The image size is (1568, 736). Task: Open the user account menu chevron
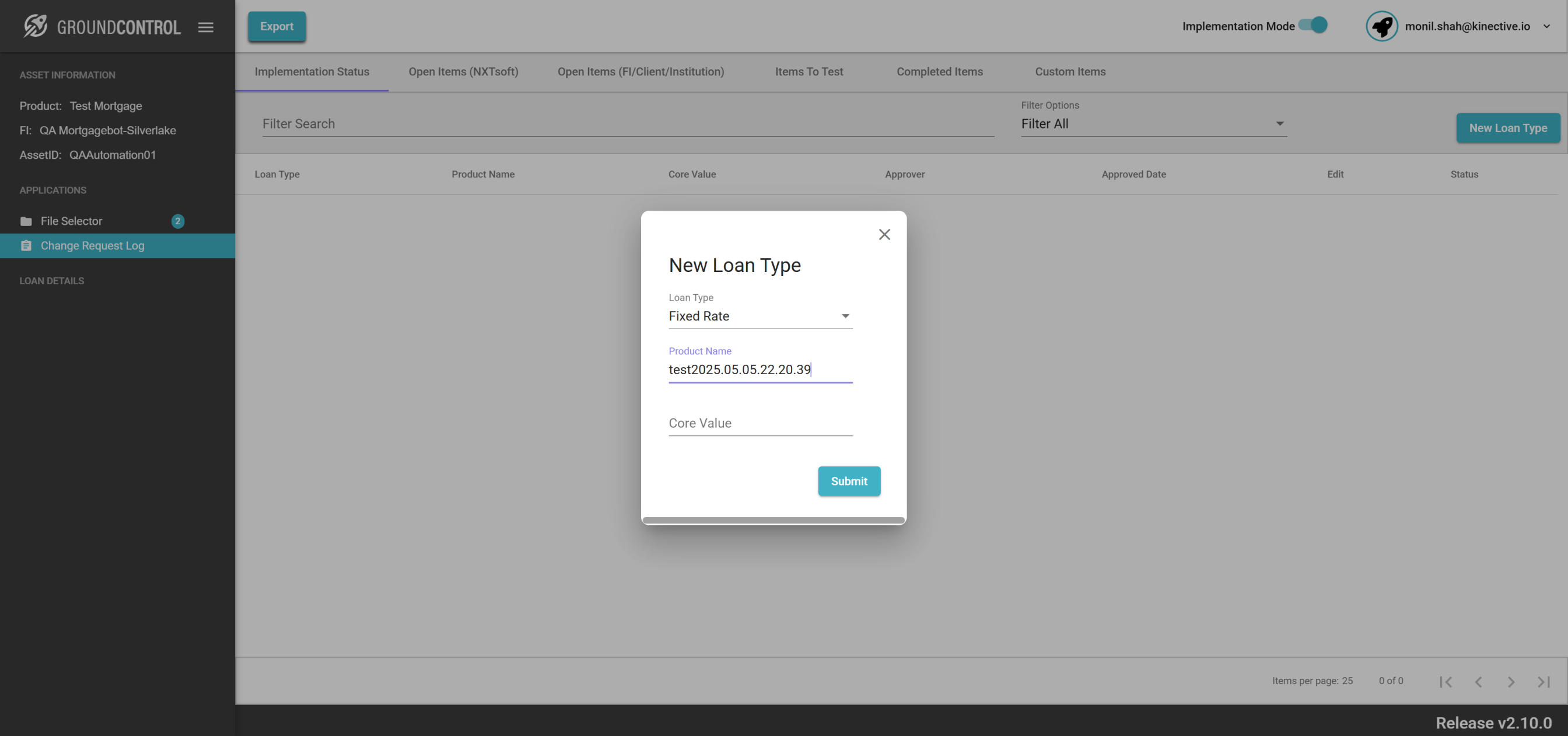pyautogui.click(x=1546, y=26)
